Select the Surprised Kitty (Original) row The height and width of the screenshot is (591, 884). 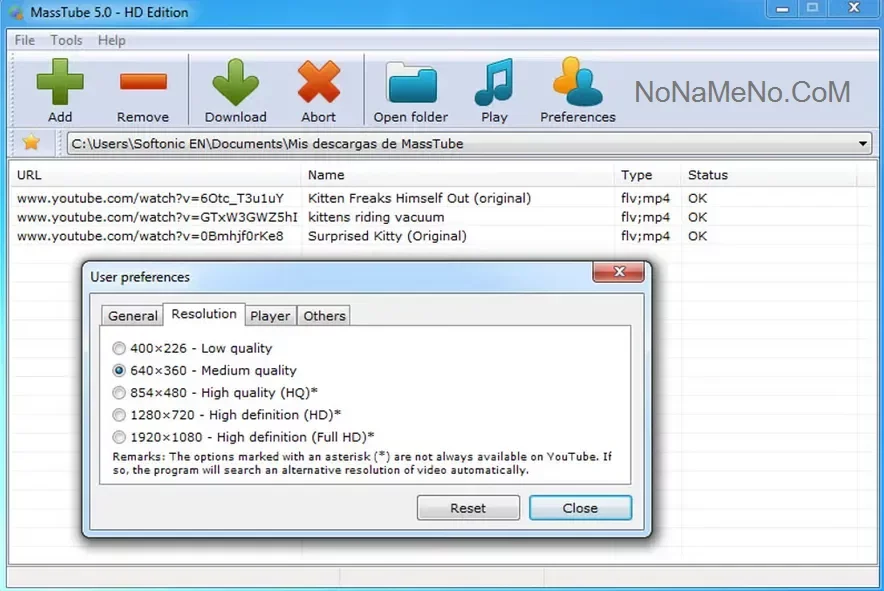(x=387, y=236)
